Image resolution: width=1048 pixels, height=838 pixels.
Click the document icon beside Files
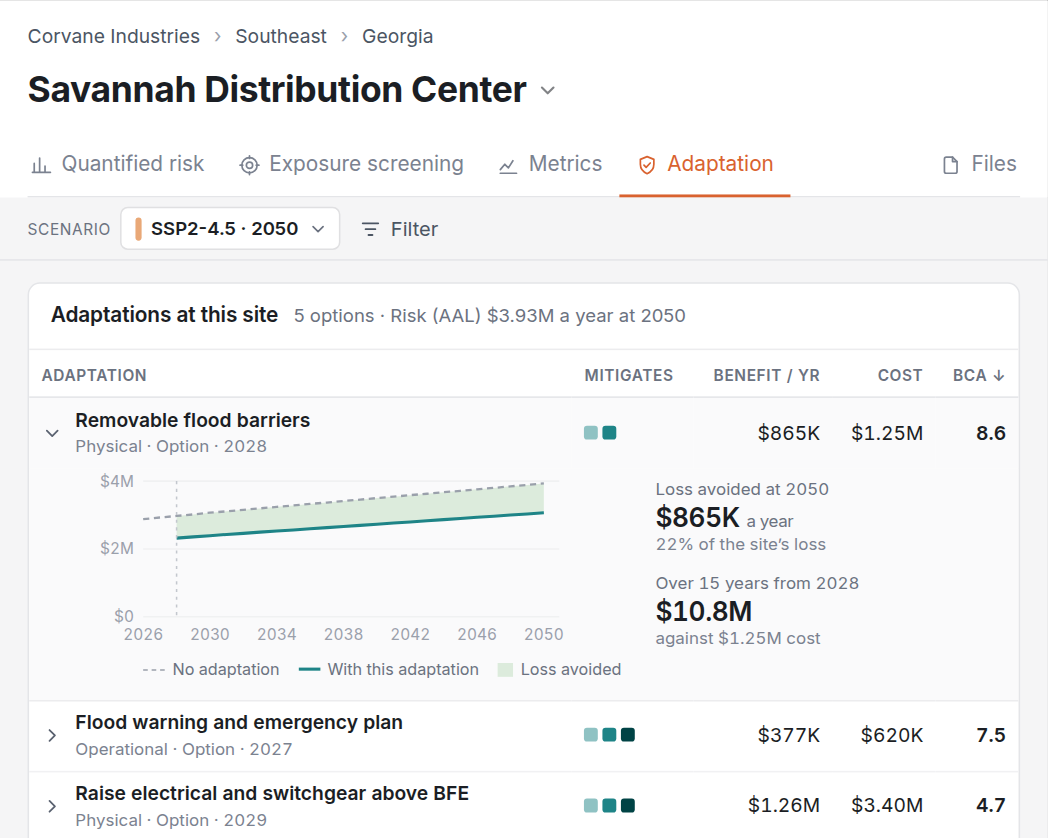click(950, 165)
